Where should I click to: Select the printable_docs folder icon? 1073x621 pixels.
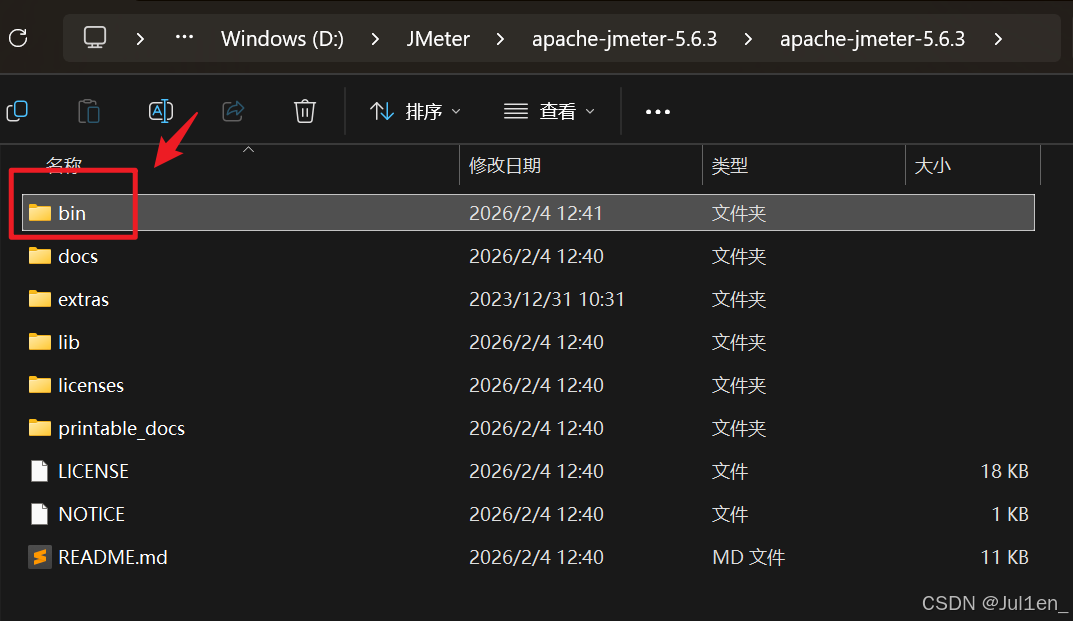point(40,428)
